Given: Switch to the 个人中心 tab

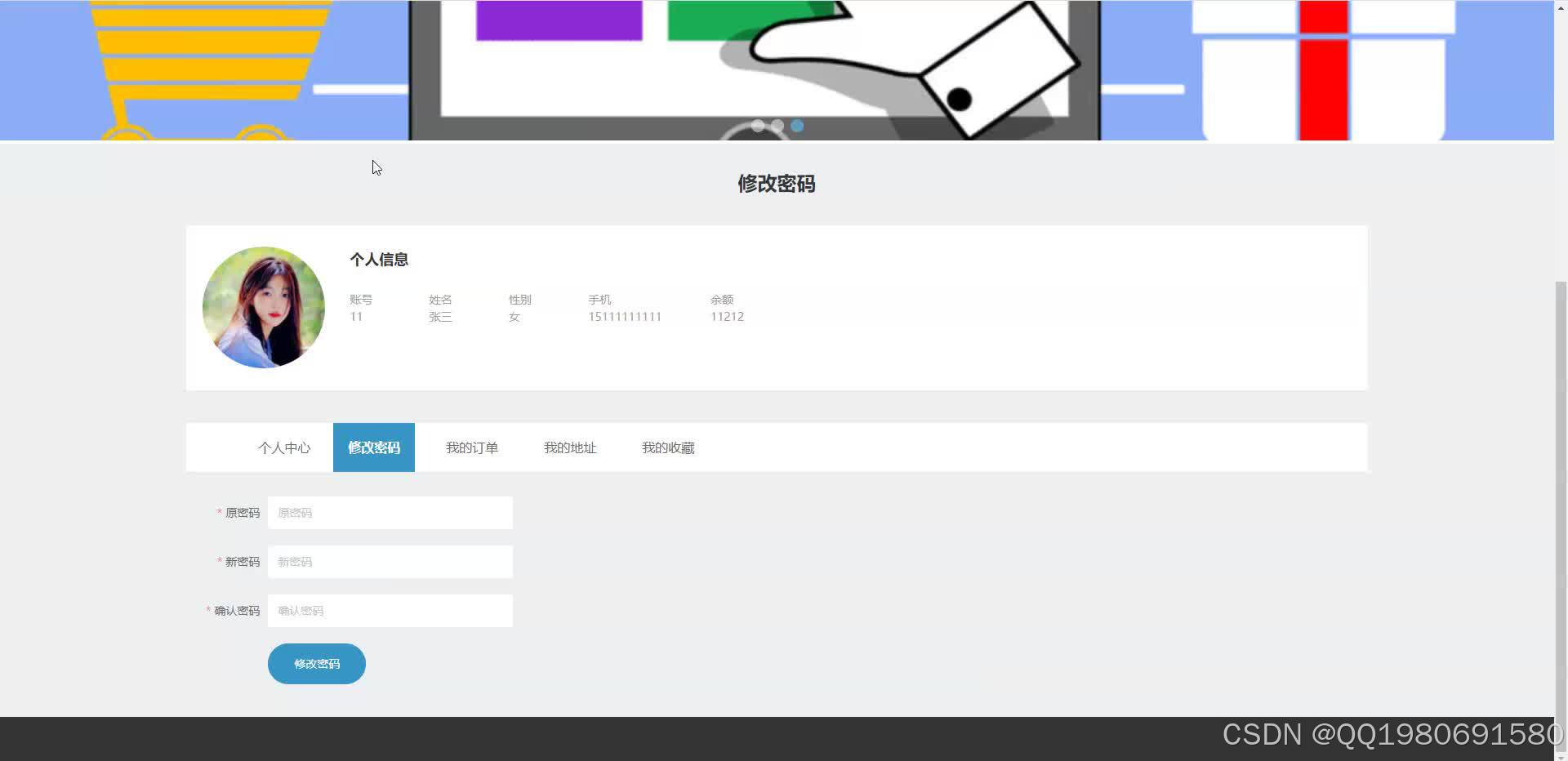Looking at the screenshot, I should click(284, 447).
